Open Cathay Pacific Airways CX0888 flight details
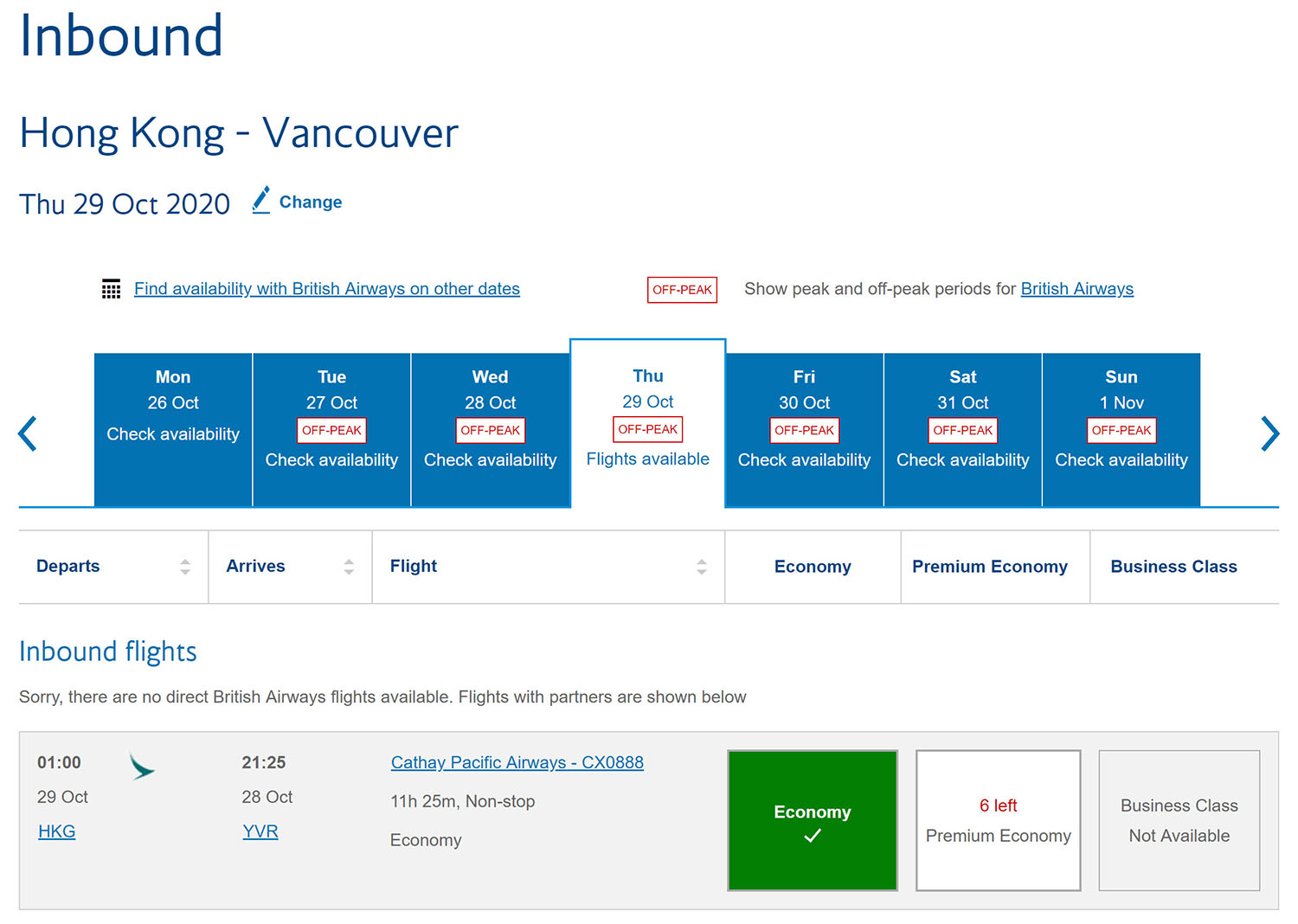Image resolution: width=1298 pixels, height=924 pixels. (517, 762)
